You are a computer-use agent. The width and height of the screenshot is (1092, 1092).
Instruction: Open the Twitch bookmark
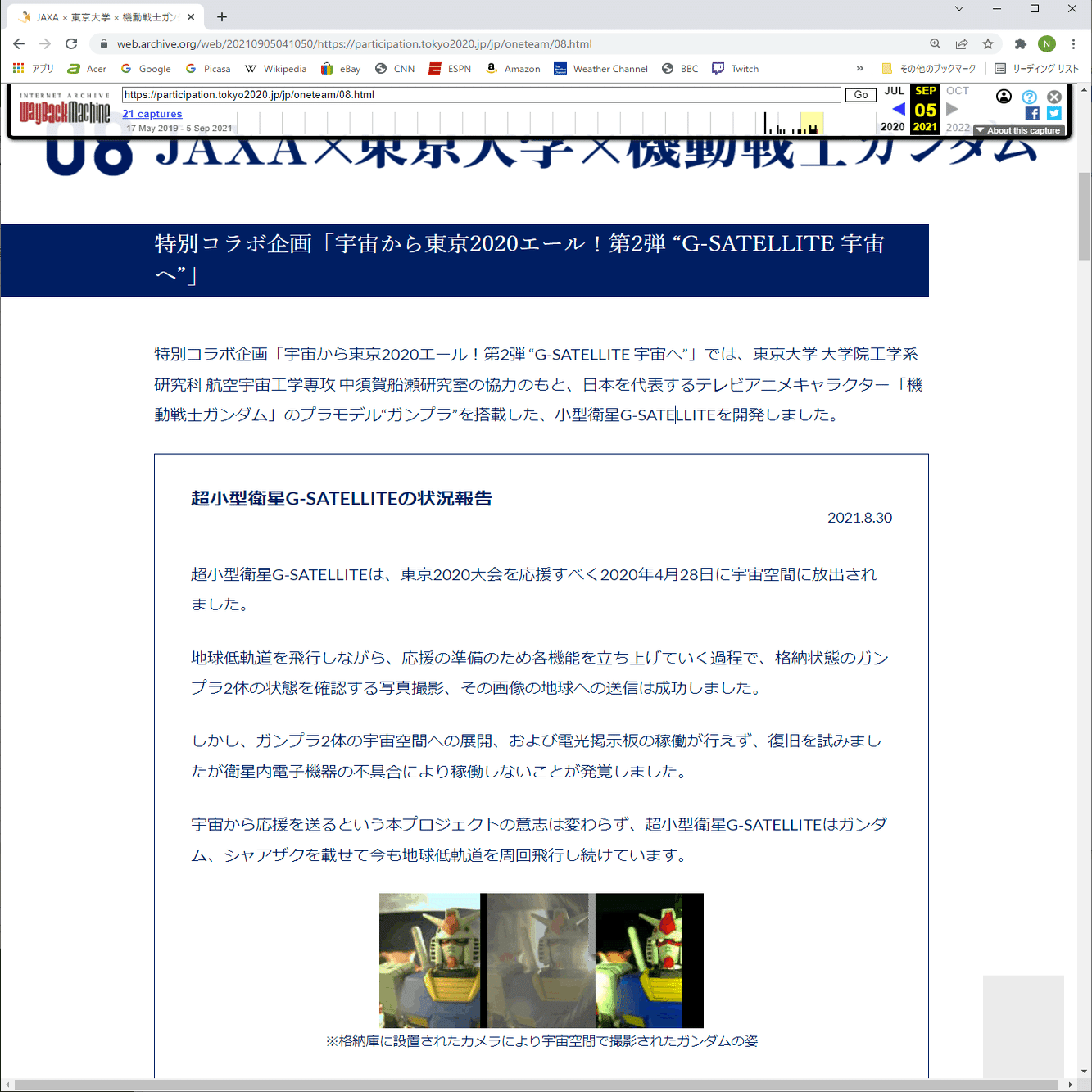click(x=735, y=69)
